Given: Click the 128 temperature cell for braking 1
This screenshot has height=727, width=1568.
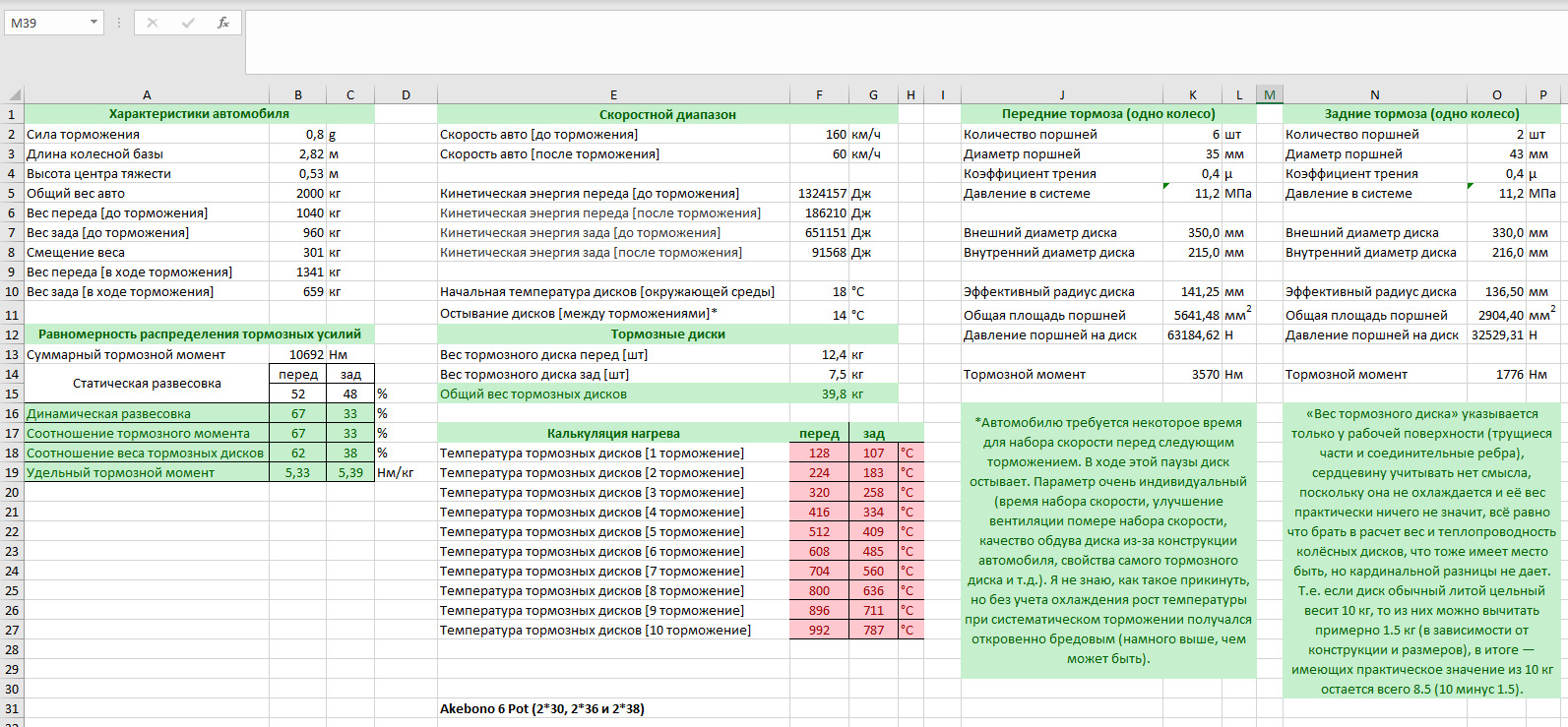Looking at the screenshot, I should (819, 453).
